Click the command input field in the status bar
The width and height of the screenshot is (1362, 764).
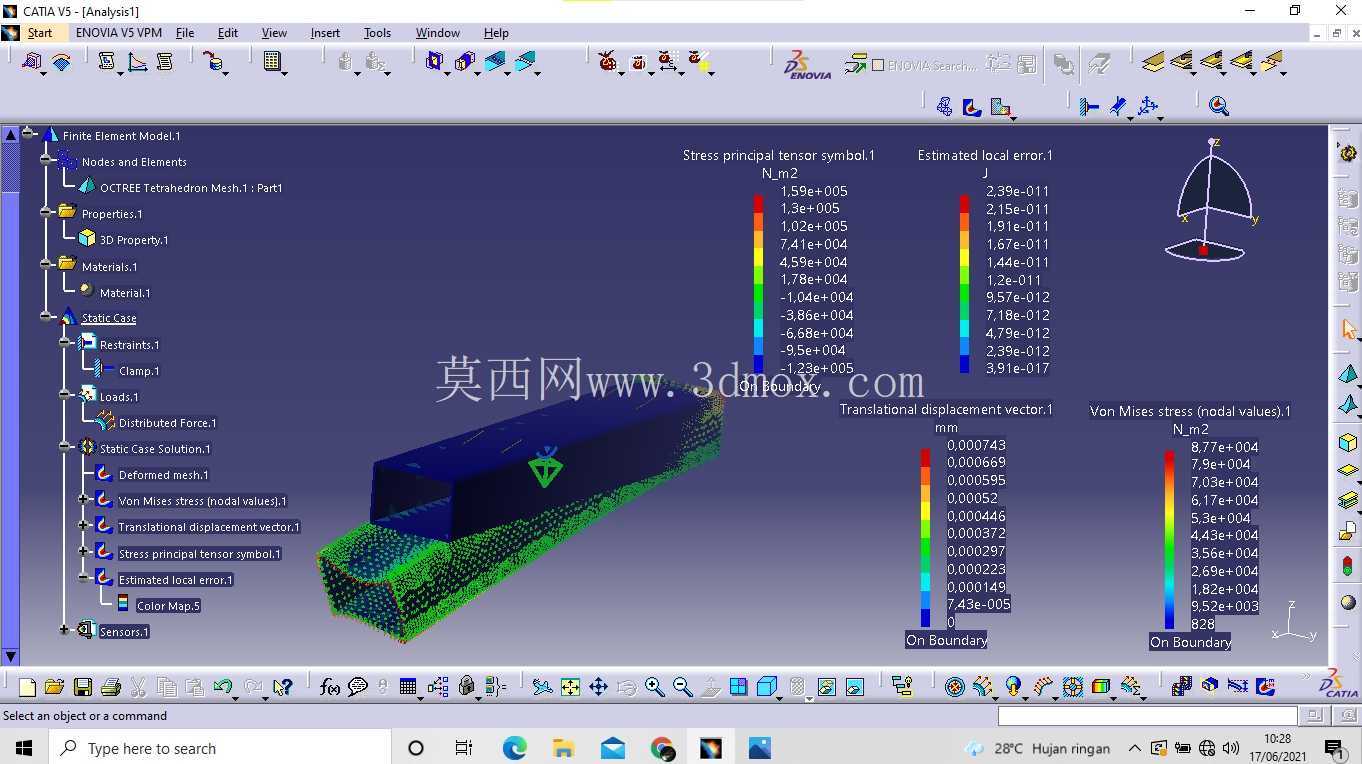click(1147, 716)
